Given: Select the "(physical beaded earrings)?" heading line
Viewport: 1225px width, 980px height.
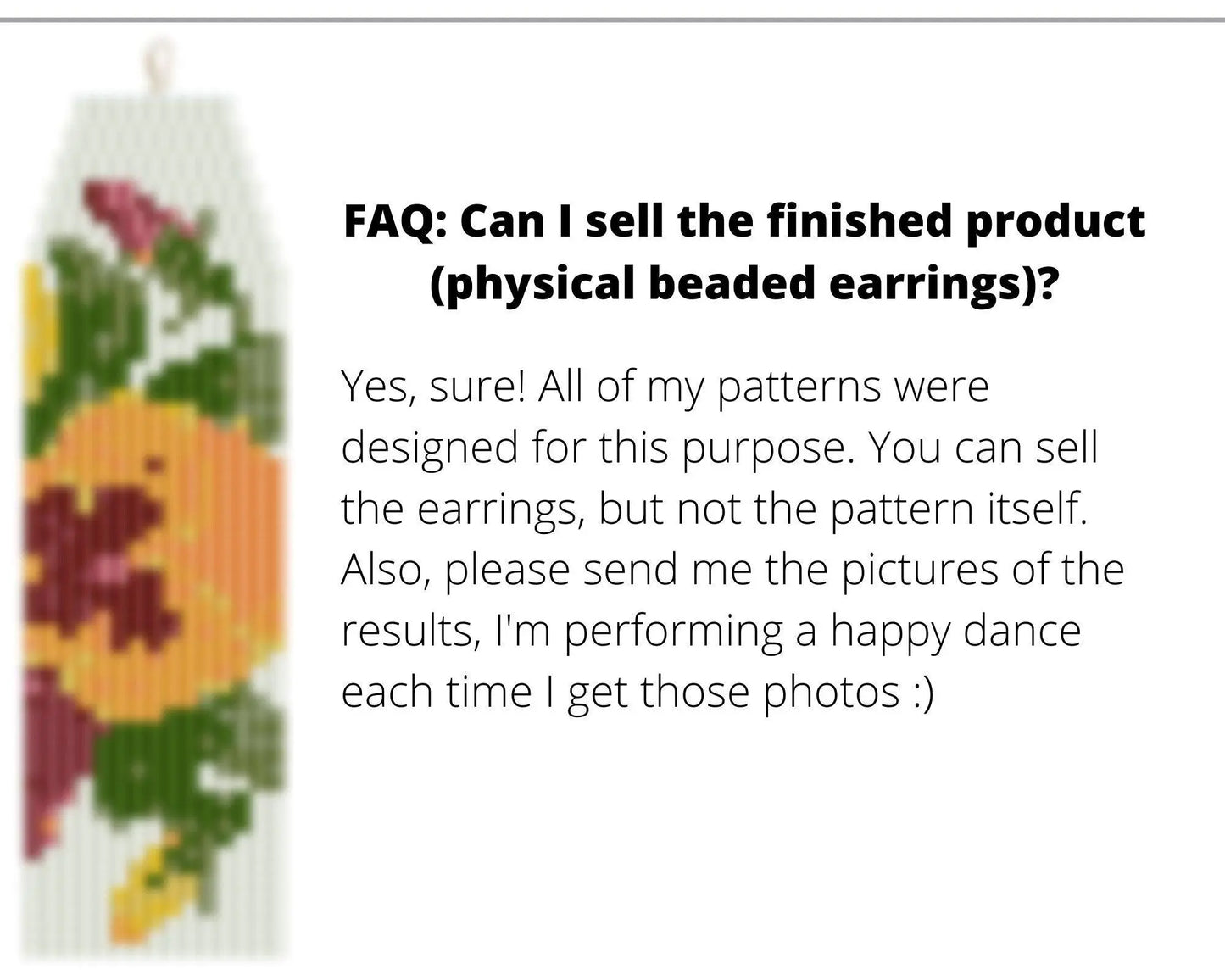Looking at the screenshot, I should 743,284.
